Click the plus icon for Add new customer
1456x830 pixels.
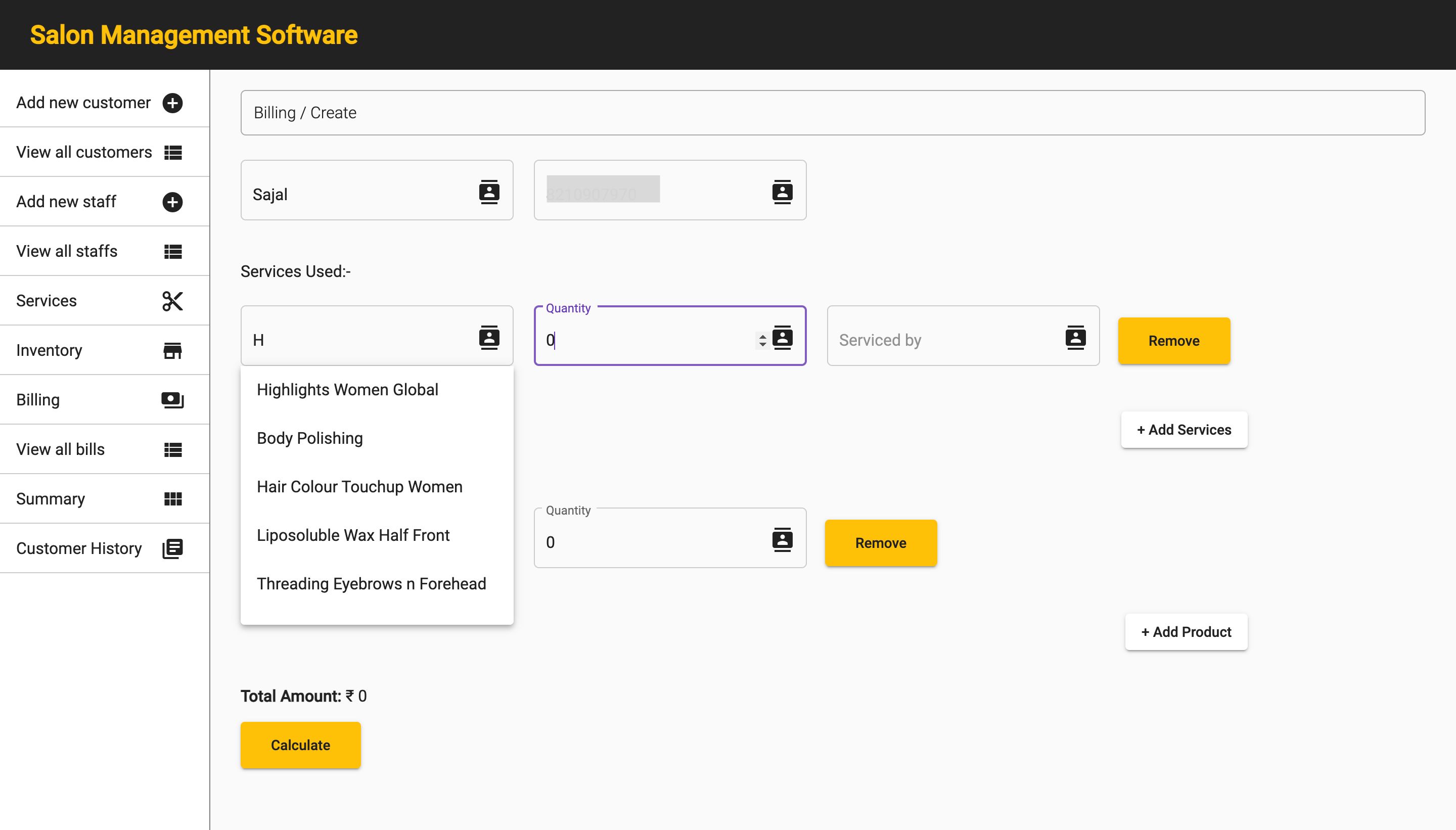pyautogui.click(x=172, y=103)
